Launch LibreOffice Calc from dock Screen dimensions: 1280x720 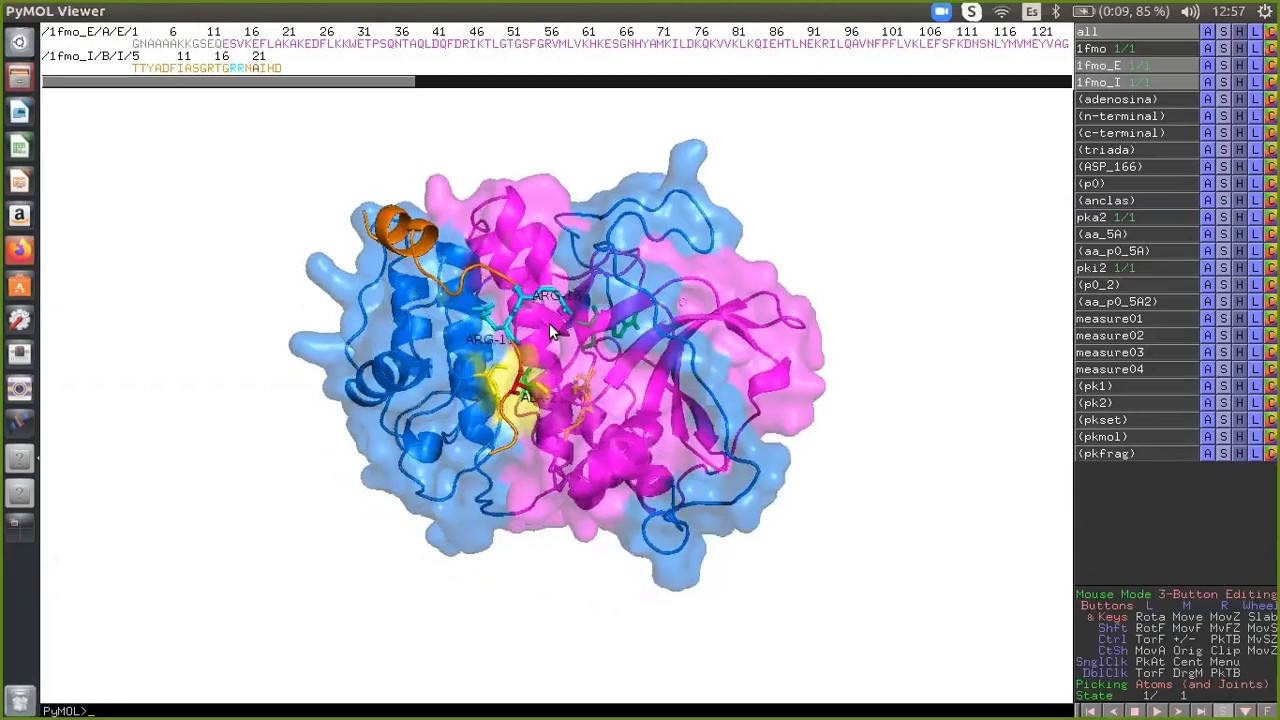pyautogui.click(x=19, y=147)
